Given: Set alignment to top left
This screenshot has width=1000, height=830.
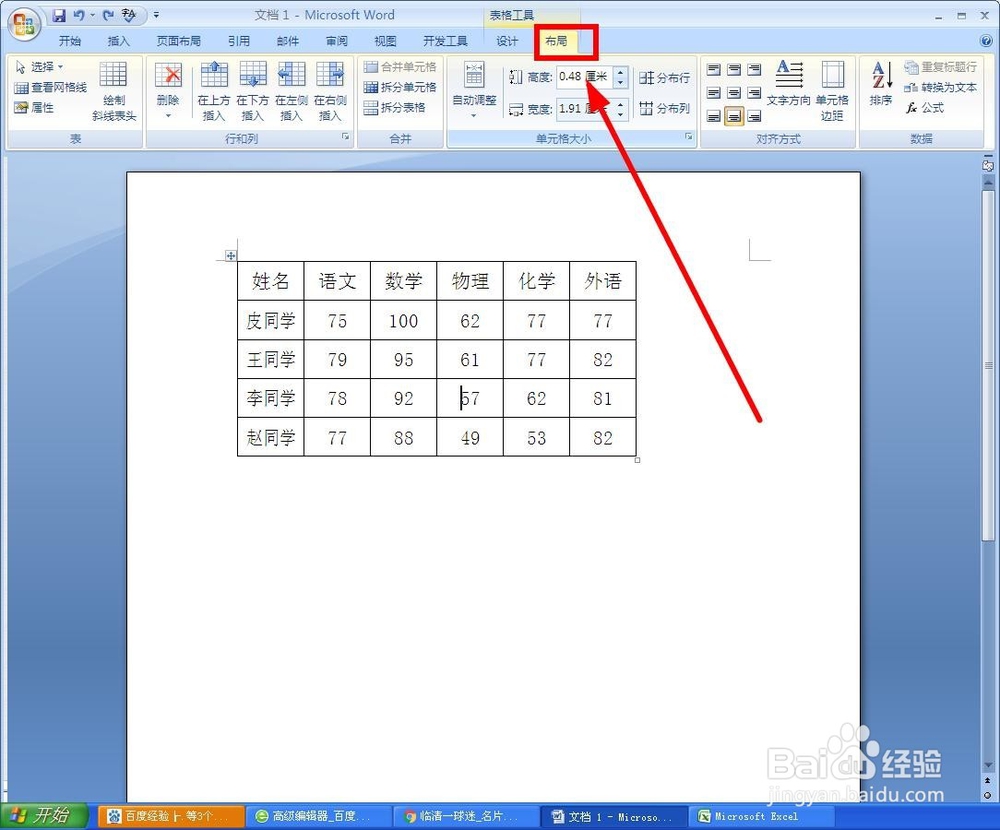Looking at the screenshot, I should pyautogui.click(x=714, y=70).
